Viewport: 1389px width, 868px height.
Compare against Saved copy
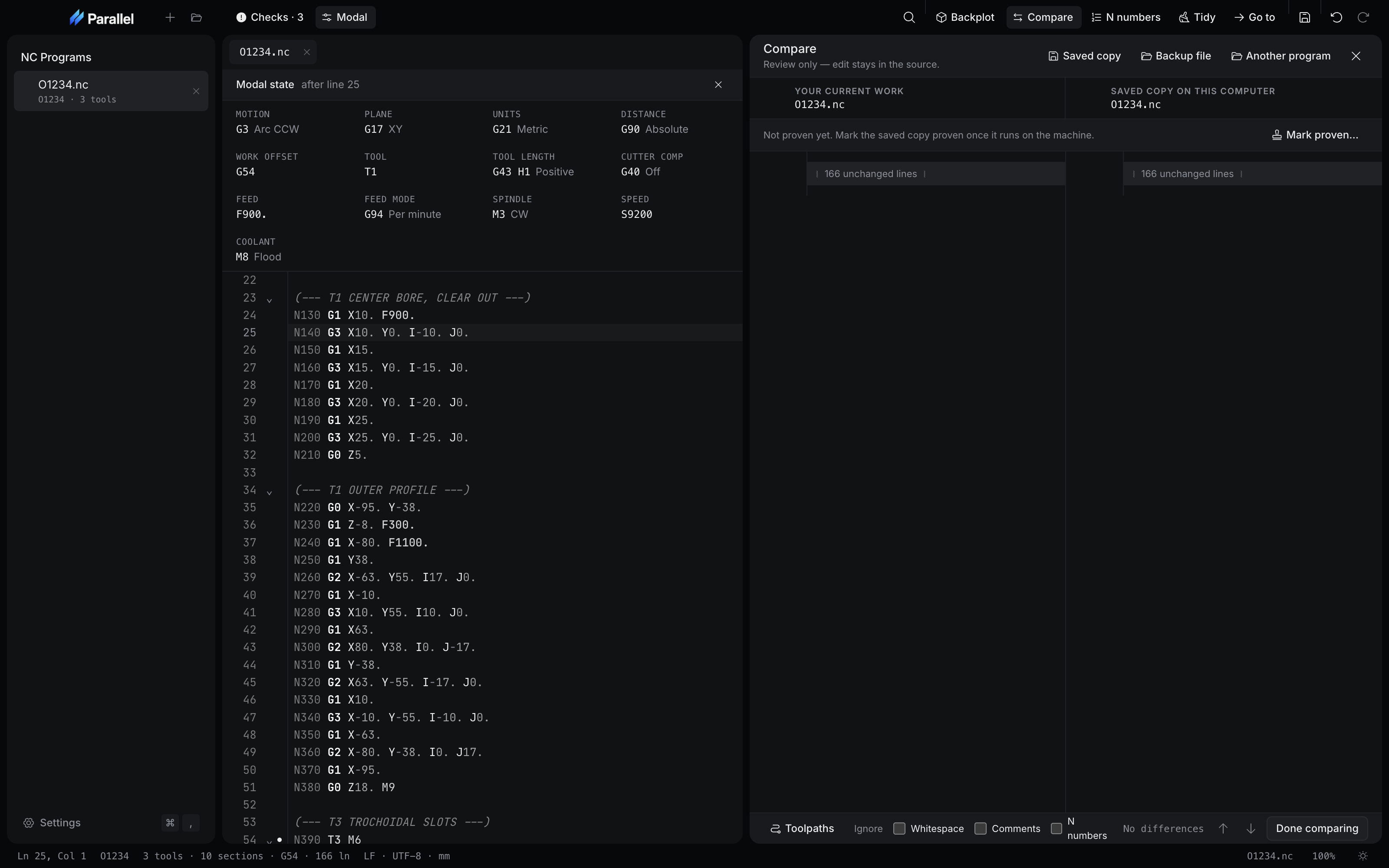(1084, 56)
